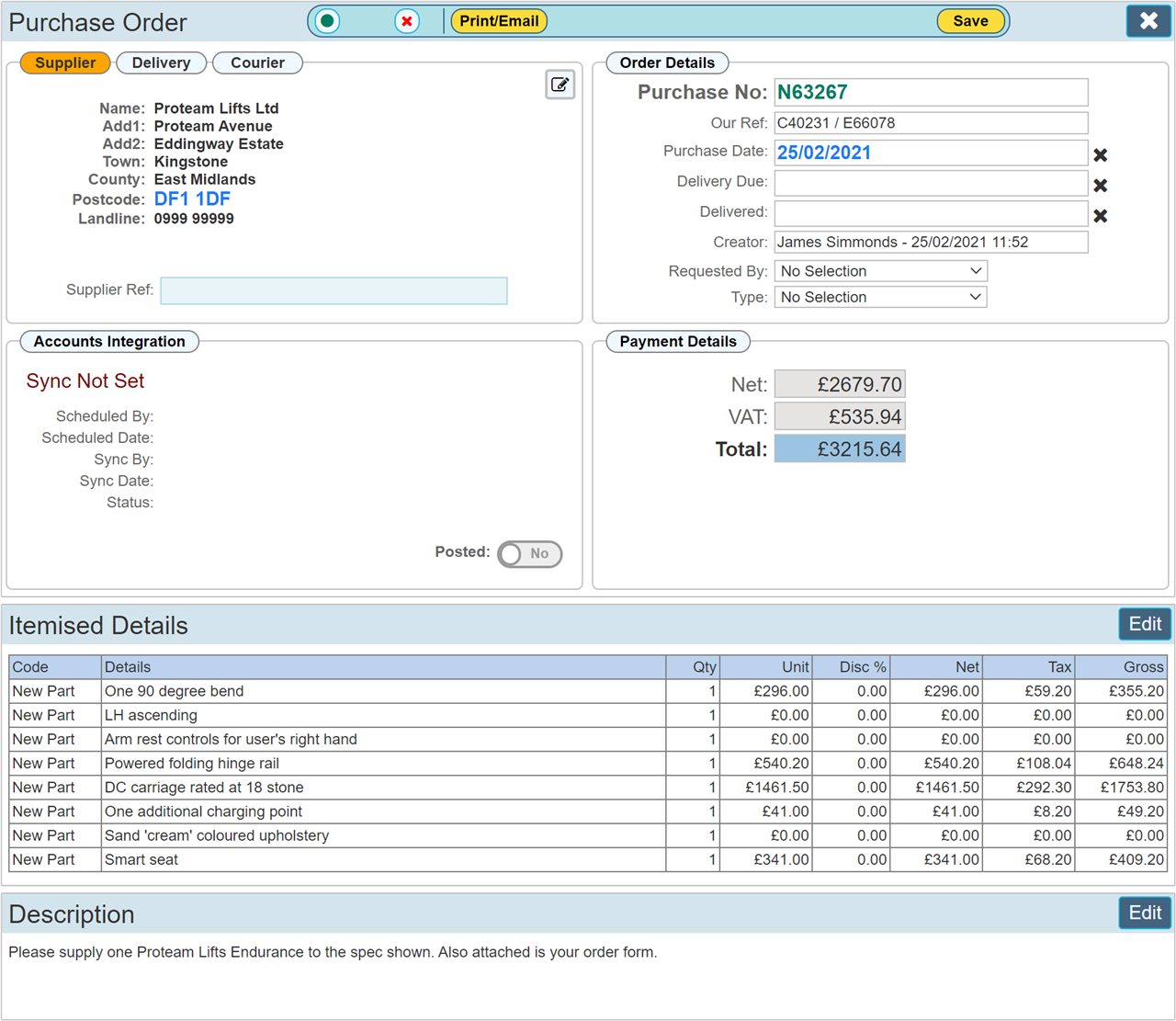
Task: Edit the Description section
Action: 1145,913
